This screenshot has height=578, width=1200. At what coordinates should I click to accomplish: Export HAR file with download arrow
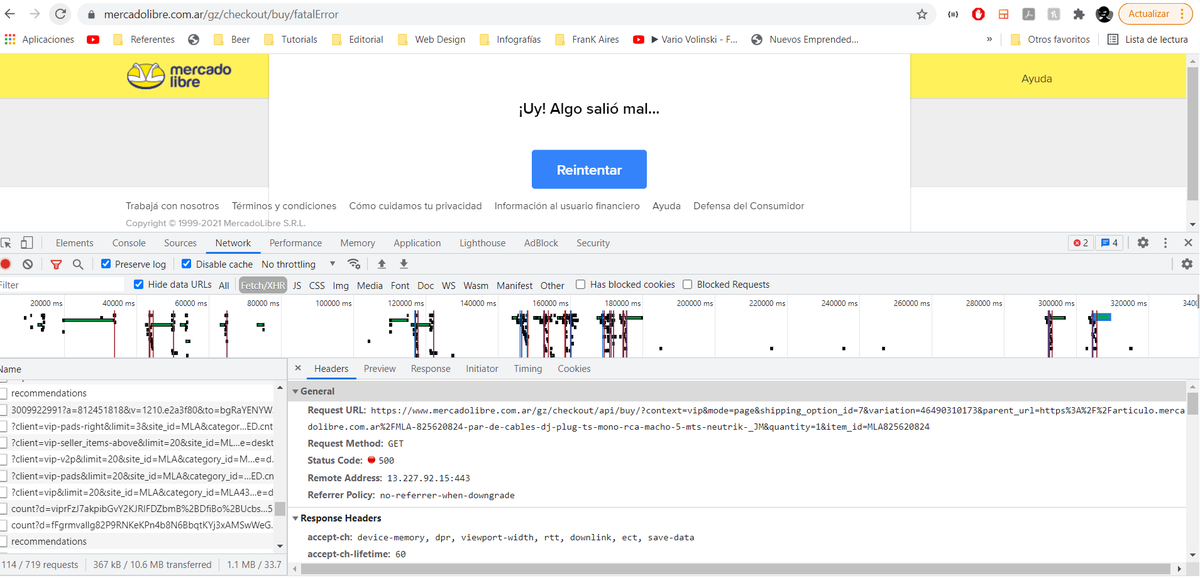click(x=404, y=264)
